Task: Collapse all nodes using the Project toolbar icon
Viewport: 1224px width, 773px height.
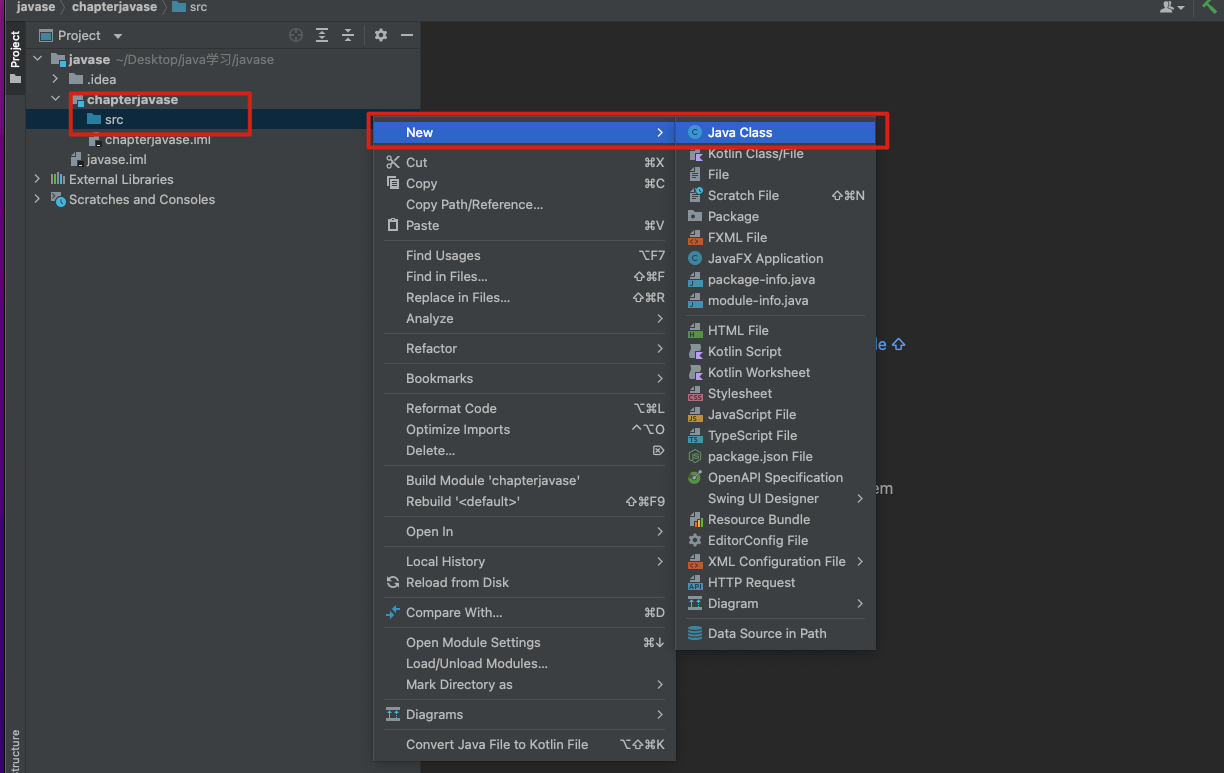Action: click(x=347, y=34)
